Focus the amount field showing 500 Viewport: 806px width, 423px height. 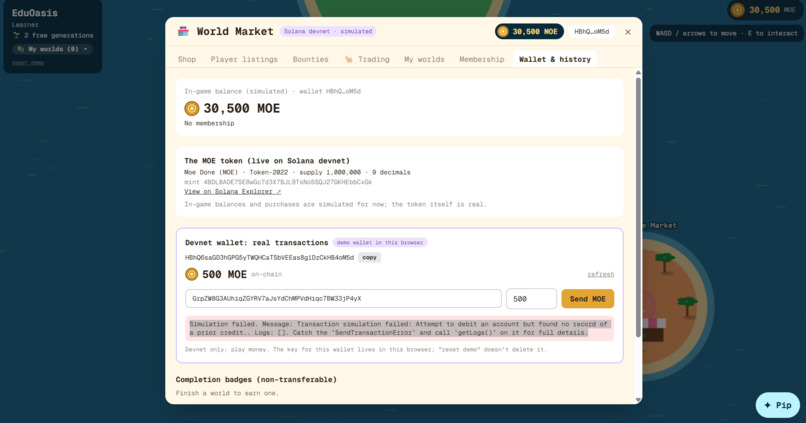coord(531,299)
